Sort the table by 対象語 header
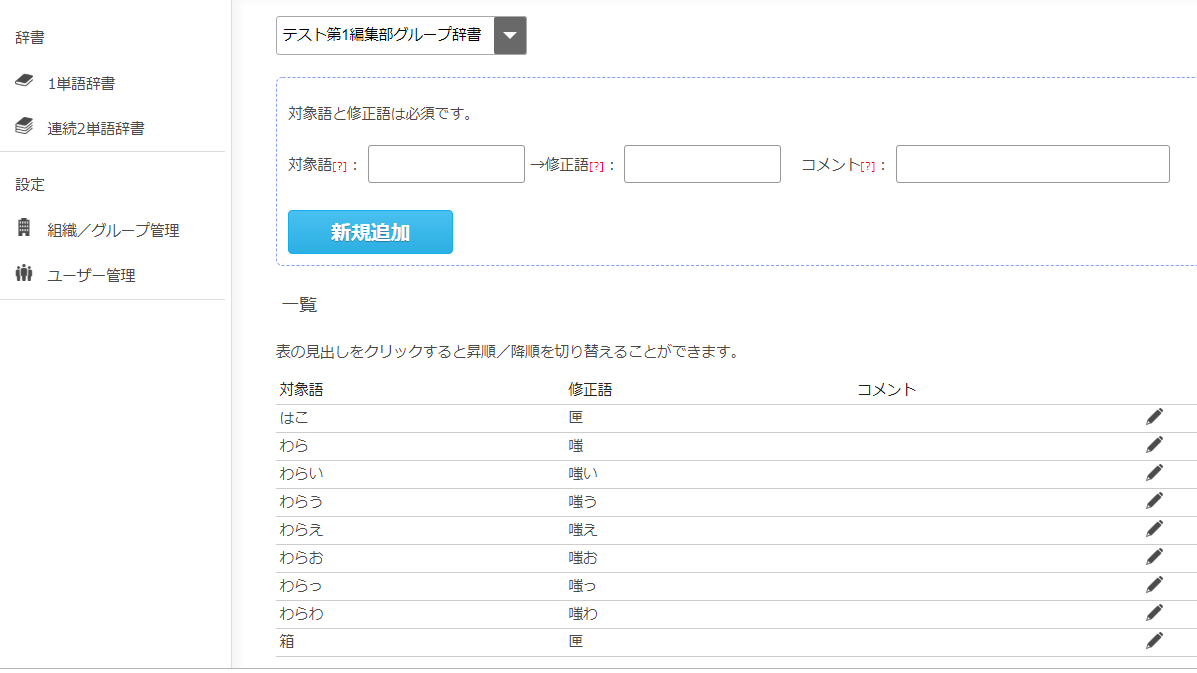1197x673 pixels. (x=301, y=390)
